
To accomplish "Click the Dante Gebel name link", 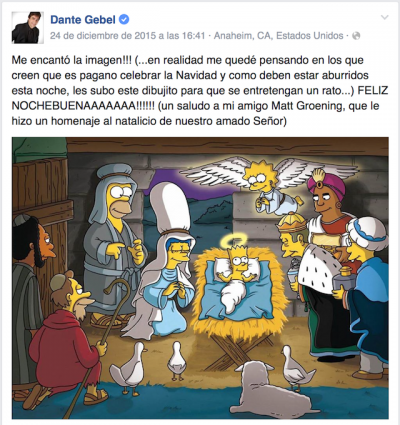I will click(x=83, y=20).
